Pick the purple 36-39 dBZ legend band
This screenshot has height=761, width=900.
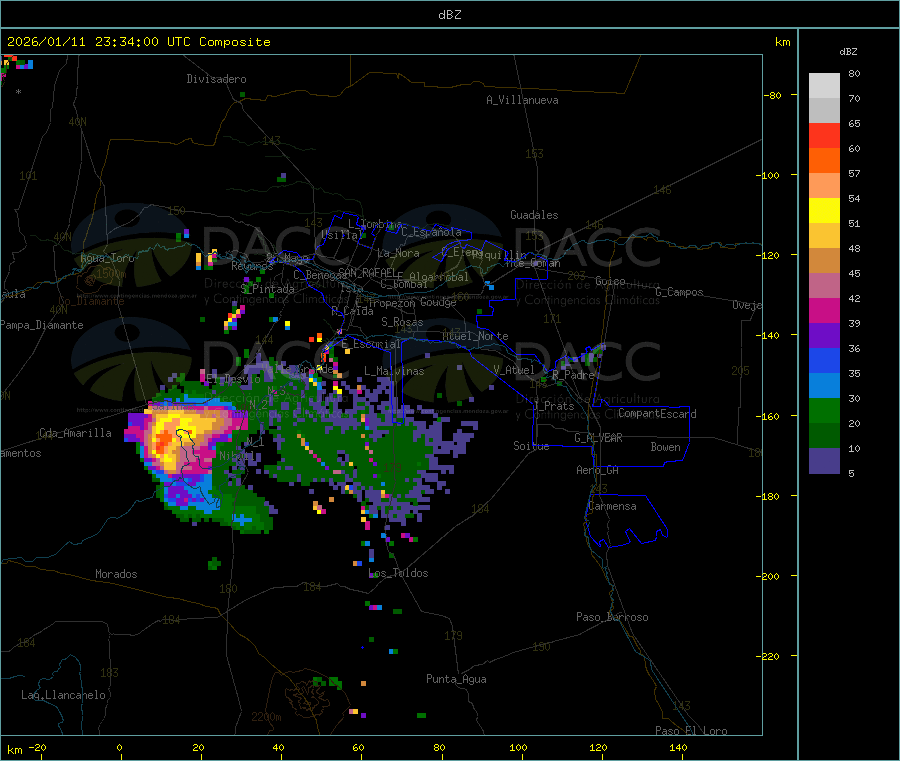(824, 336)
